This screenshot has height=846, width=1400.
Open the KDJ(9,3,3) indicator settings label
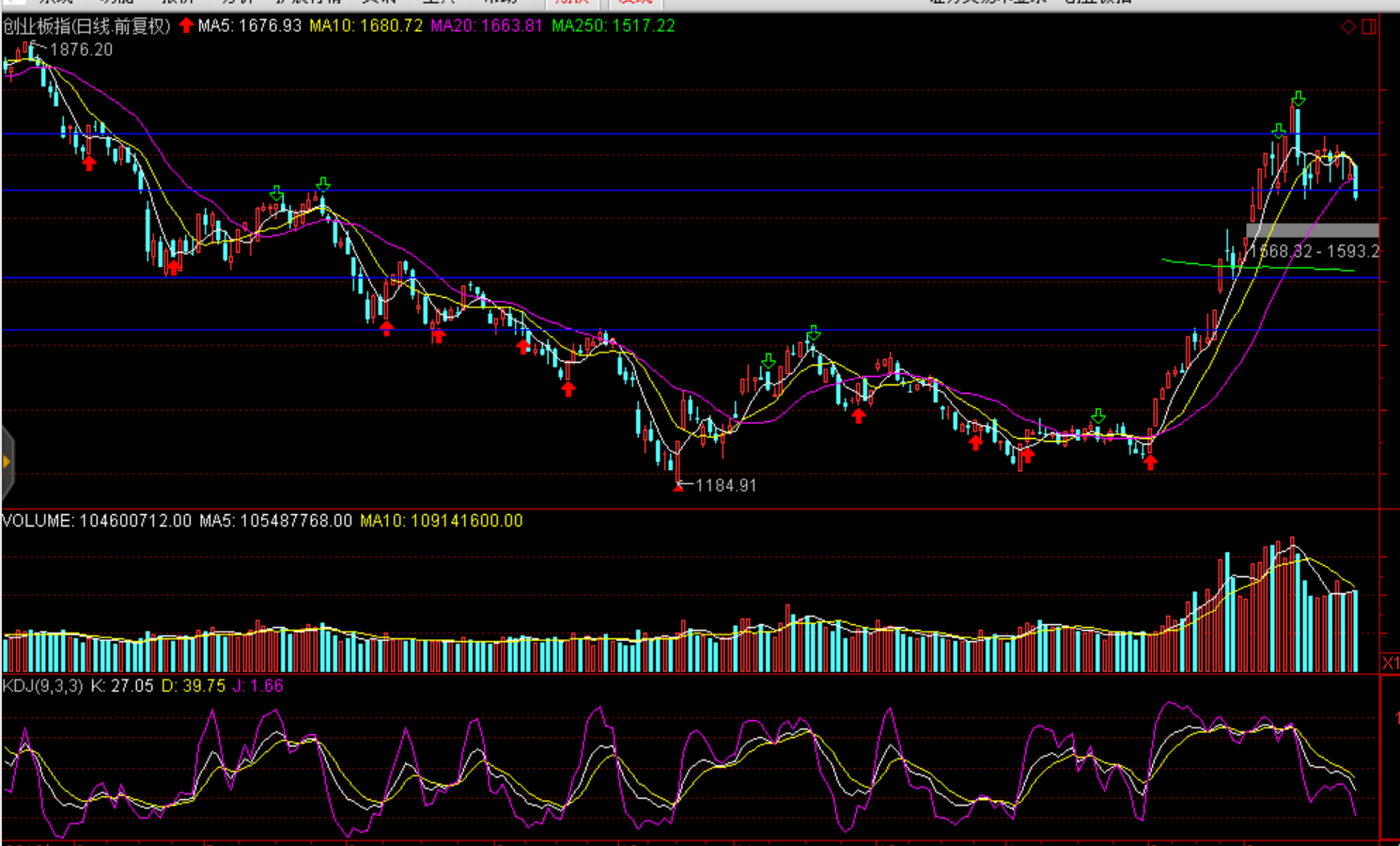pyautogui.click(x=43, y=686)
